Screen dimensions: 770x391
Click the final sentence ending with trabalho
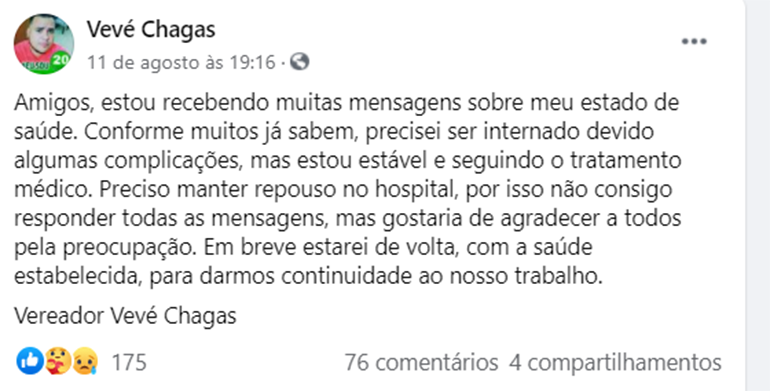point(308,276)
